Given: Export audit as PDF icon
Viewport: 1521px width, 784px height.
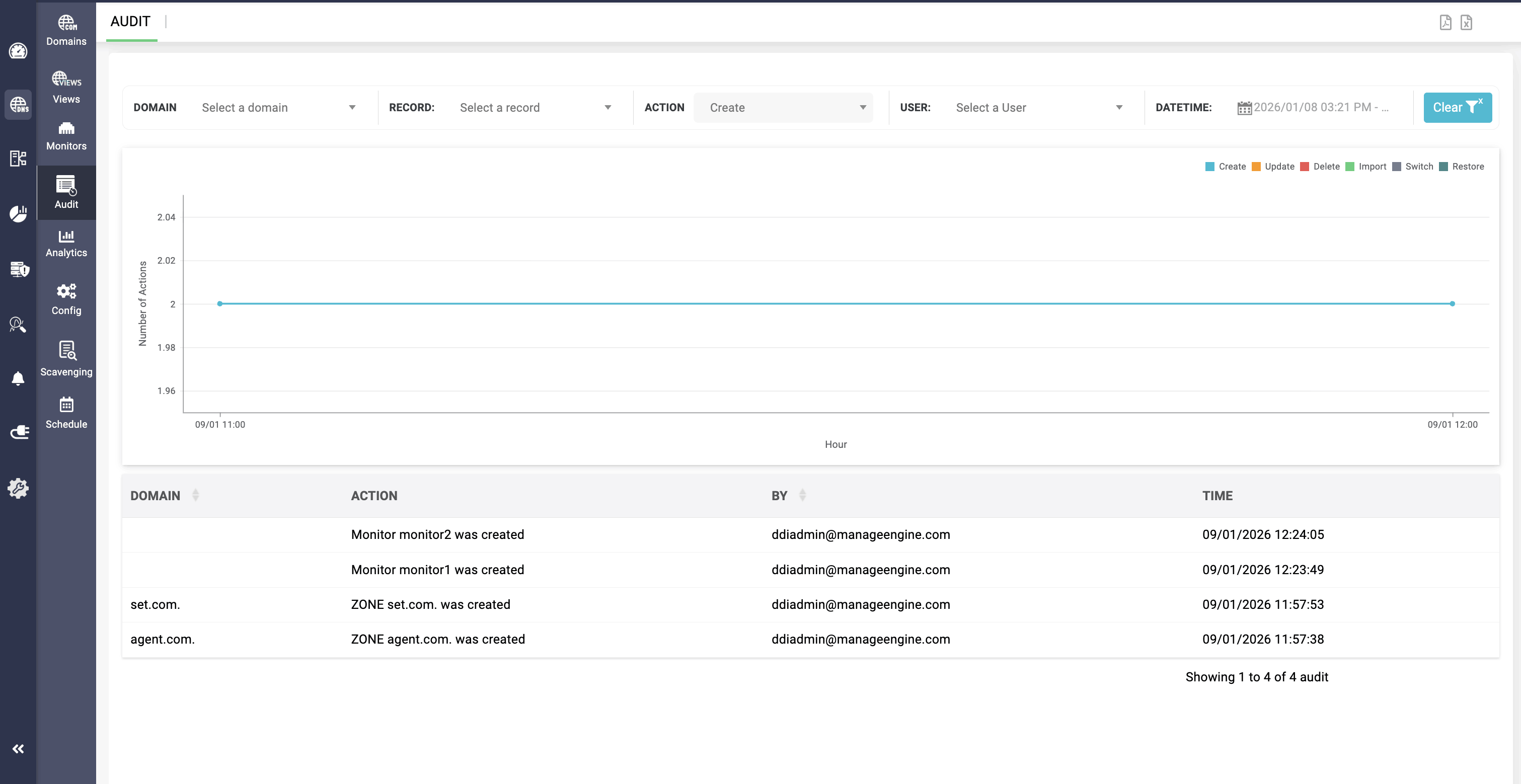Looking at the screenshot, I should click(x=1445, y=23).
